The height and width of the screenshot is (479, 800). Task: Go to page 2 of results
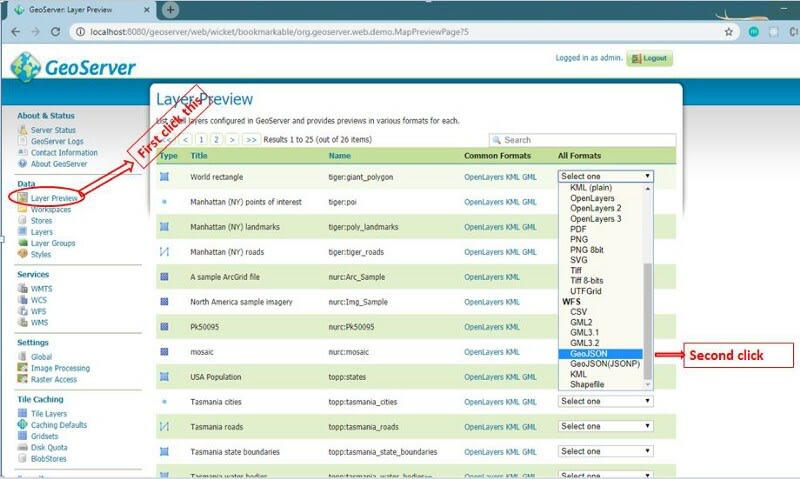[216, 139]
